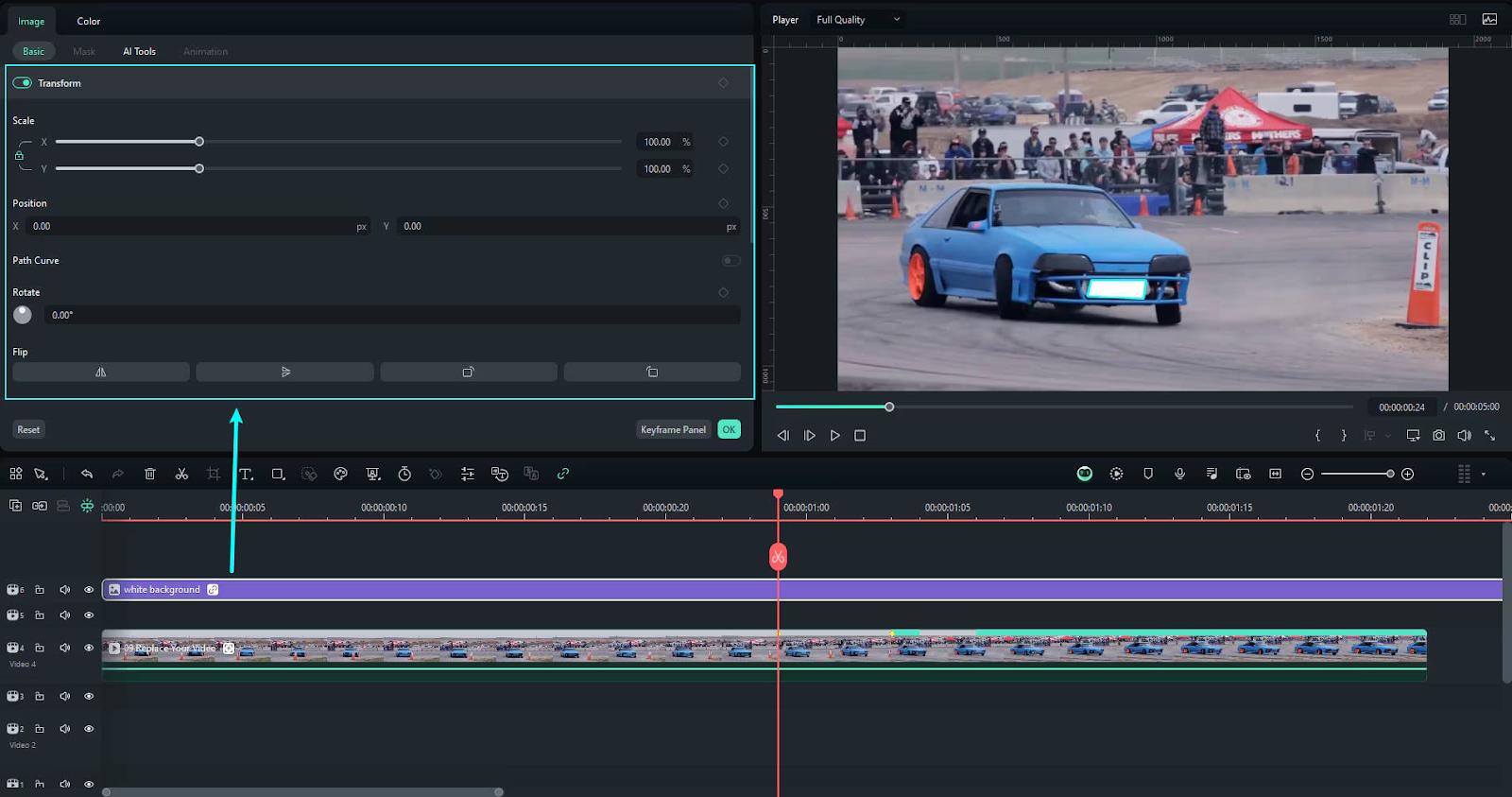Toggle the scale aspect-ratio lock
Image resolution: width=1512 pixels, height=797 pixels.
(19, 155)
